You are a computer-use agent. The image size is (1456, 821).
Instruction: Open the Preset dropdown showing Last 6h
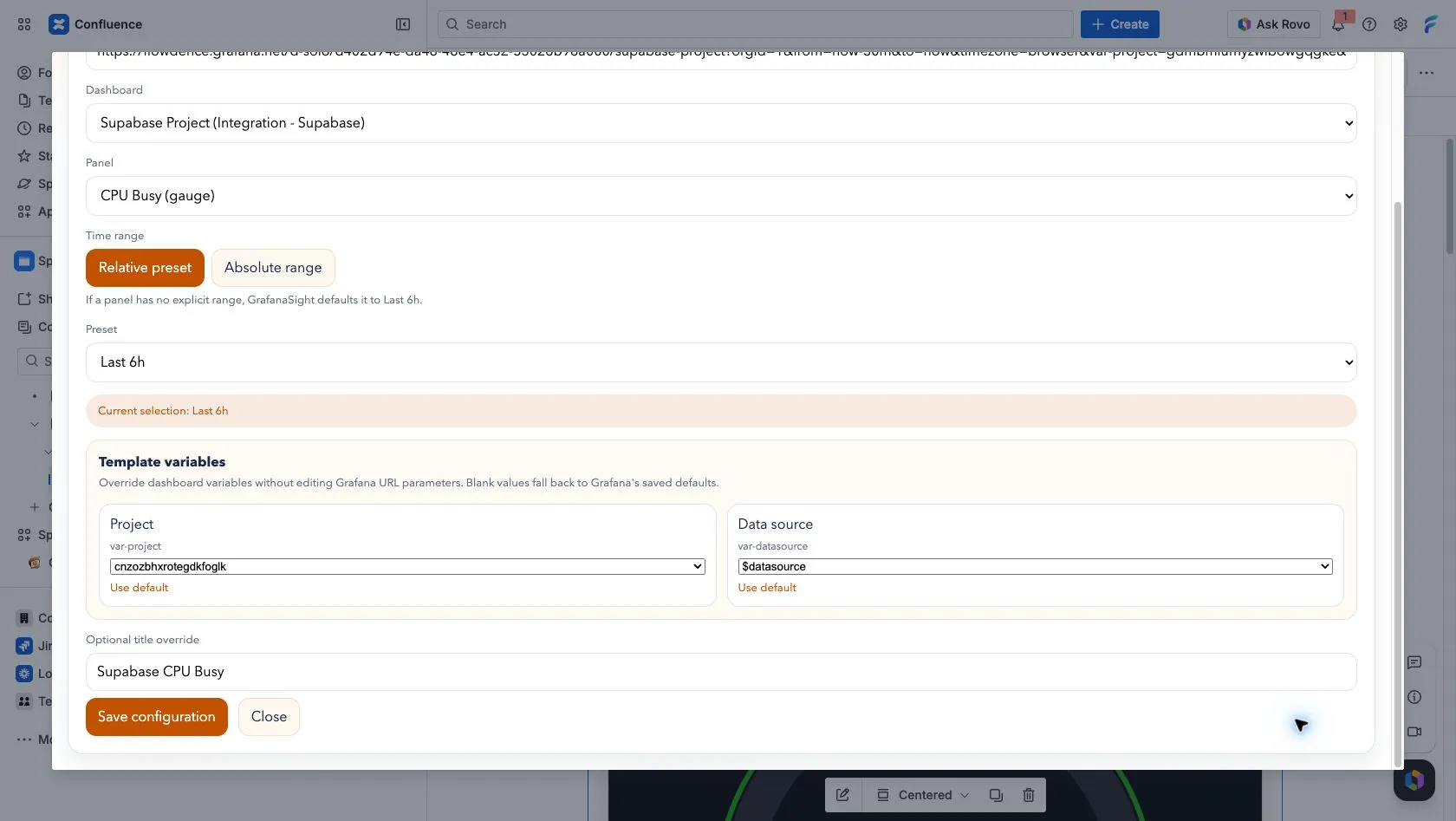click(721, 362)
